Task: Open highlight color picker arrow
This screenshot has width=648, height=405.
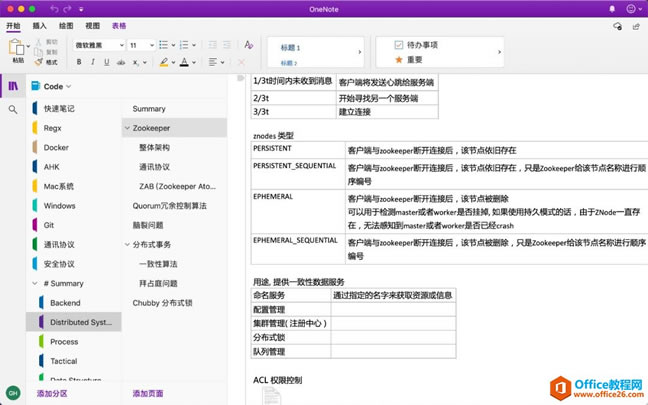Action: pyautogui.click(x=173, y=62)
